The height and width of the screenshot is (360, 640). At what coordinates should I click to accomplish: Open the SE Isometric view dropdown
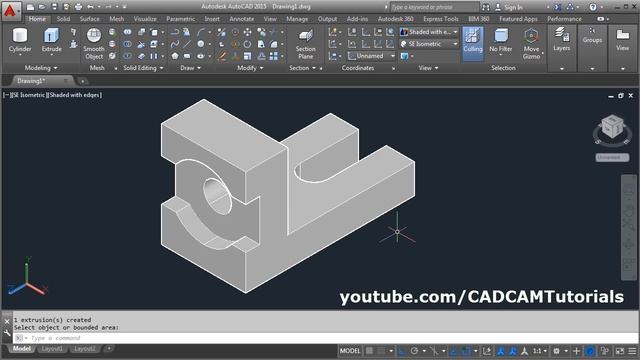click(x=429, y=44)
